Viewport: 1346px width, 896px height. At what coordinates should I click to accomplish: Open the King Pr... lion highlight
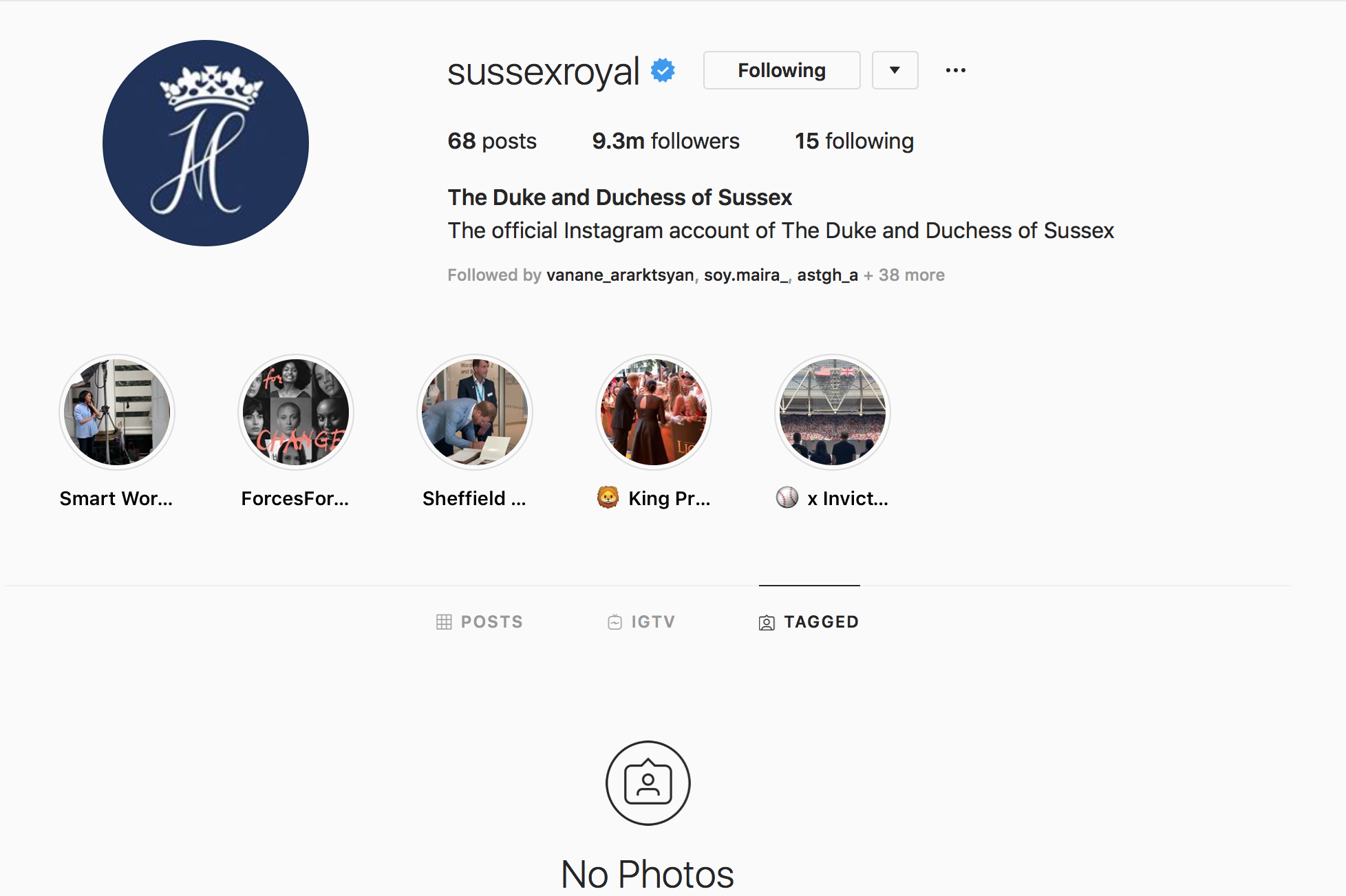654,412
